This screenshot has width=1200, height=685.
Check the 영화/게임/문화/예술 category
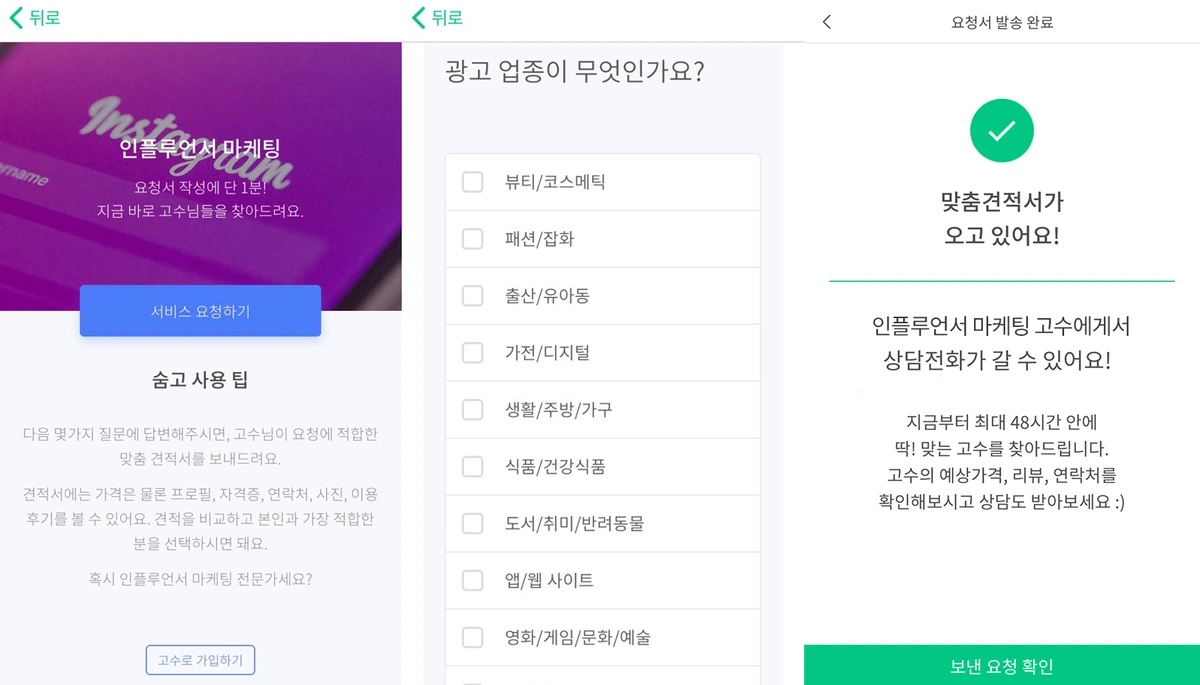pos(473,637)
